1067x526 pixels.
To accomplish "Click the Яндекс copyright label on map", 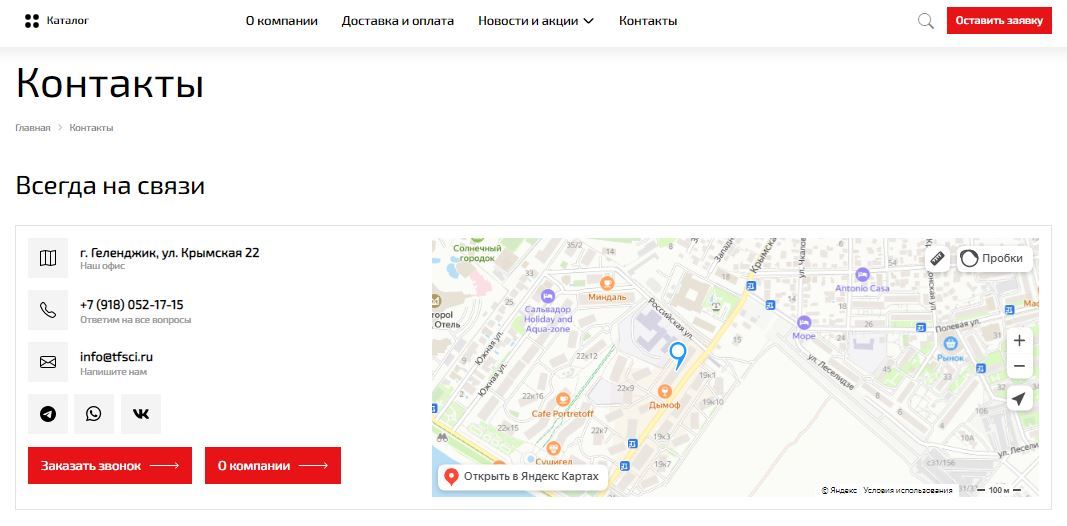I will point(840,490).
